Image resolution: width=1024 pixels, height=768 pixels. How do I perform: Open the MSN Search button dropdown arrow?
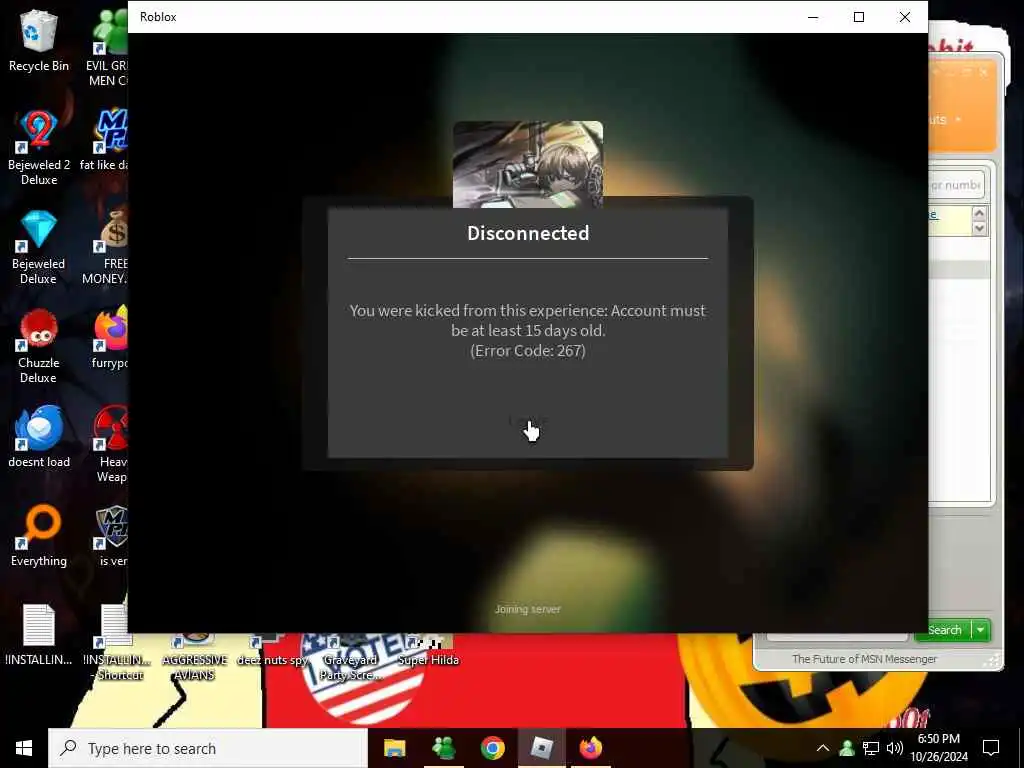click(x=981, y=630)
